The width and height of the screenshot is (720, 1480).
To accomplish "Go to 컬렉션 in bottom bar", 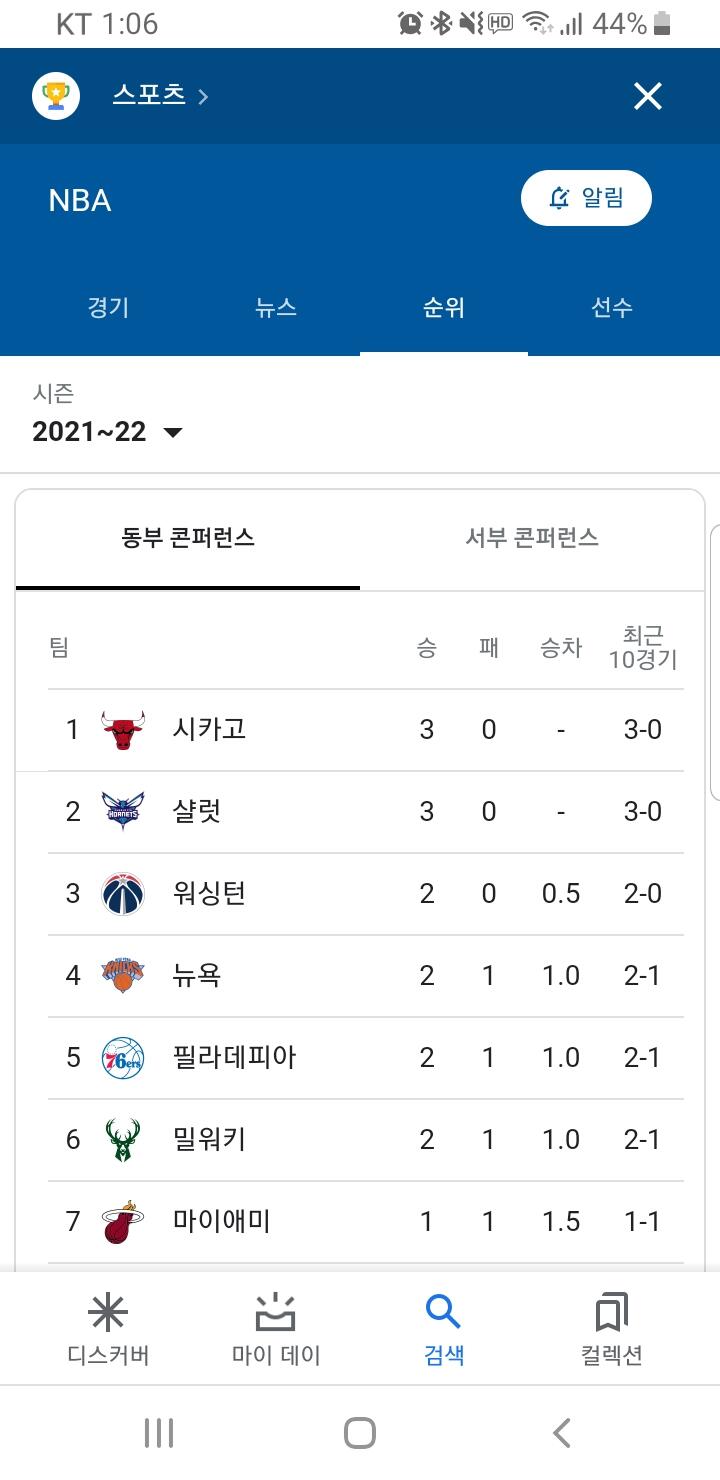I will [x=612, y=1328].
